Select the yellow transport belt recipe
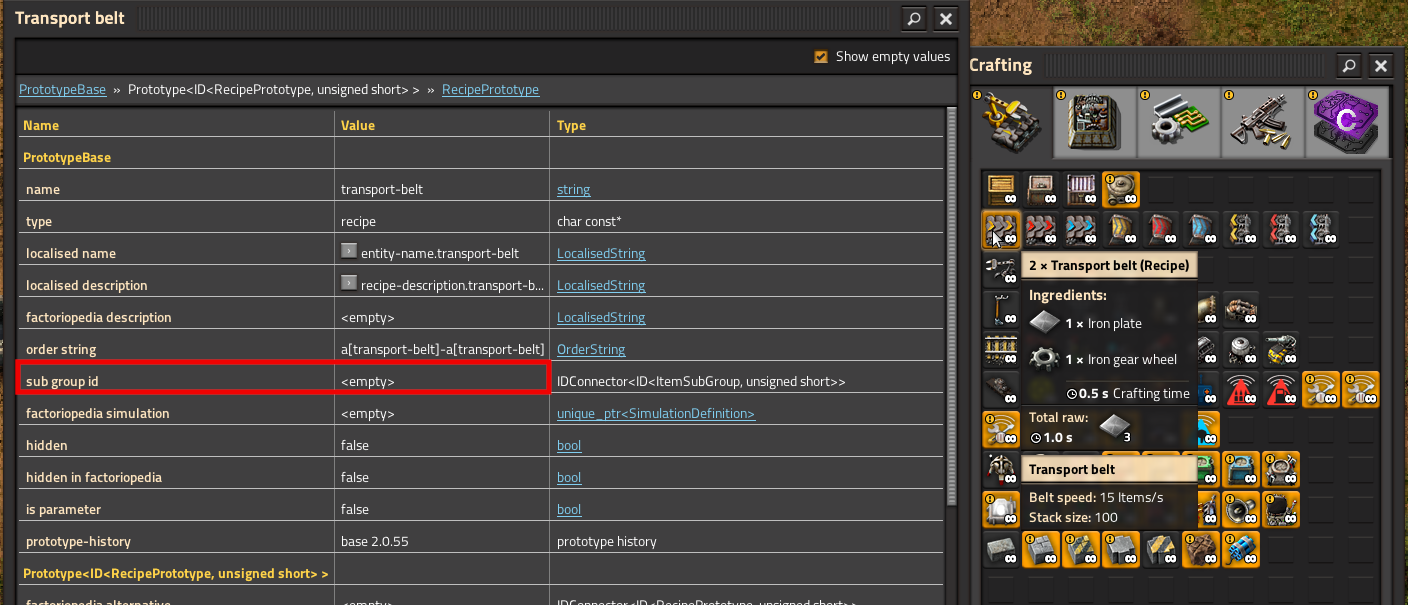The image size is (1408, 605). pyautogui.click(x=1001, y=230)
